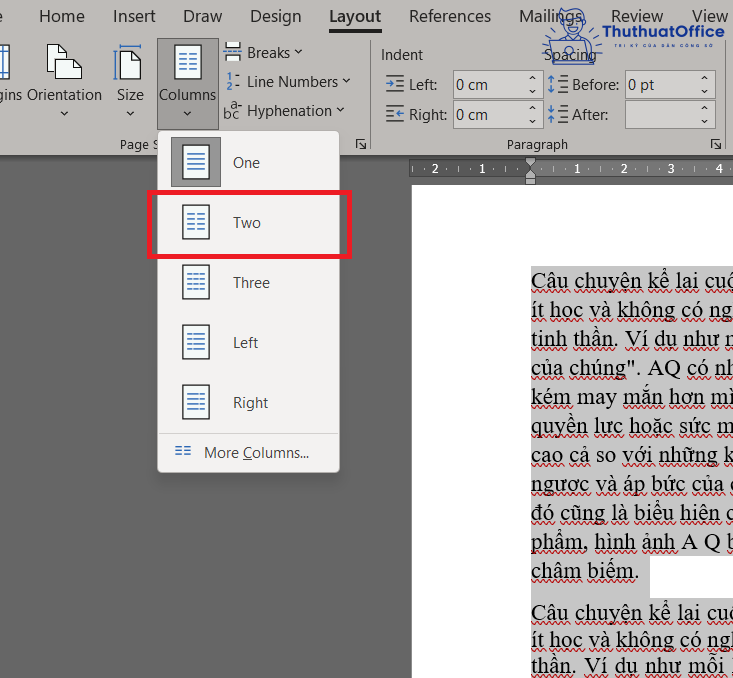This screenshot has width=733, height=678.
Task: Expand the Breaks dropdown
Action: point(298,52)
